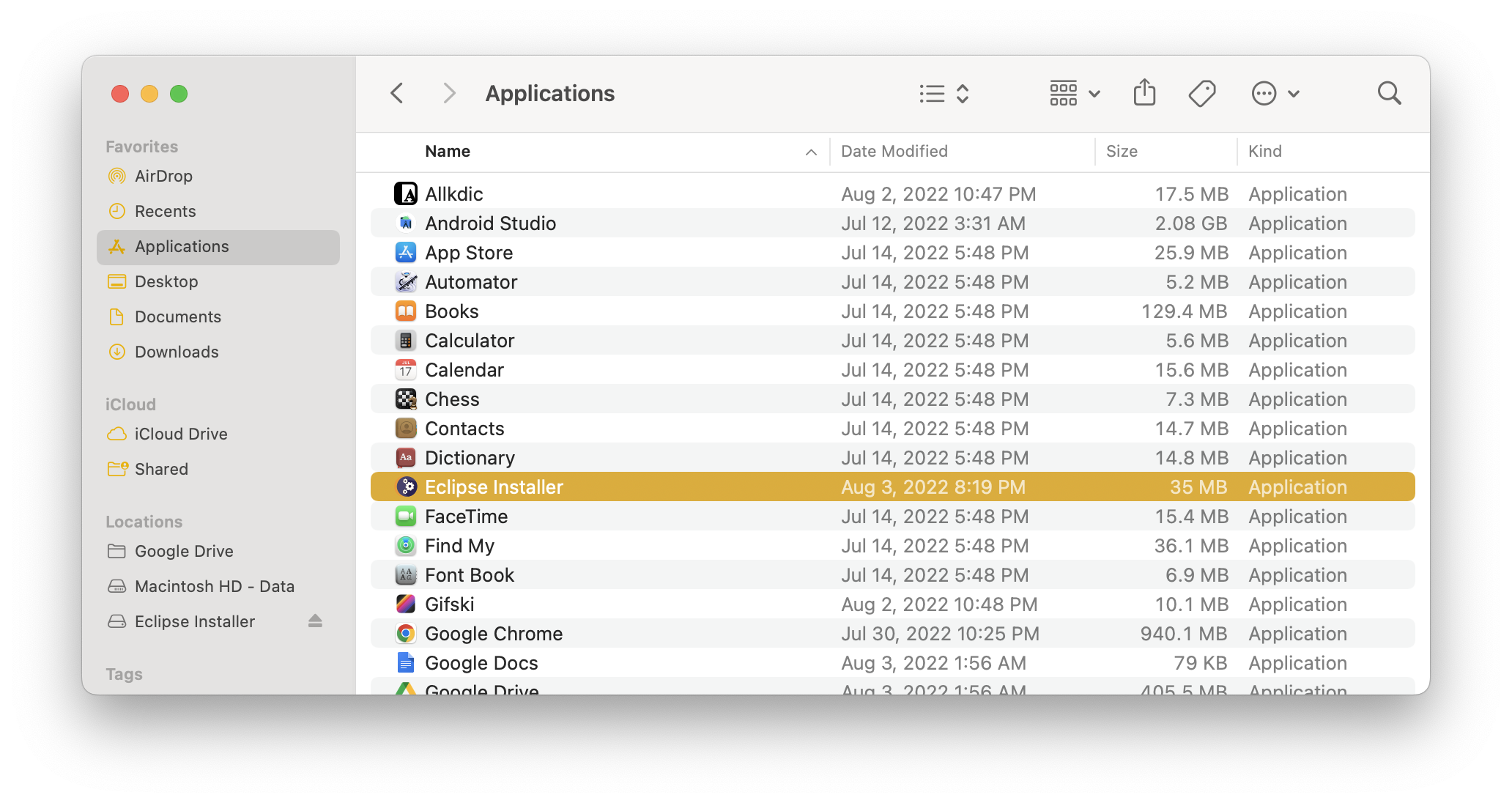This screenshot has height=803, width=1512.
Task: Sort list by Size column header
Action: [1122, 152]
